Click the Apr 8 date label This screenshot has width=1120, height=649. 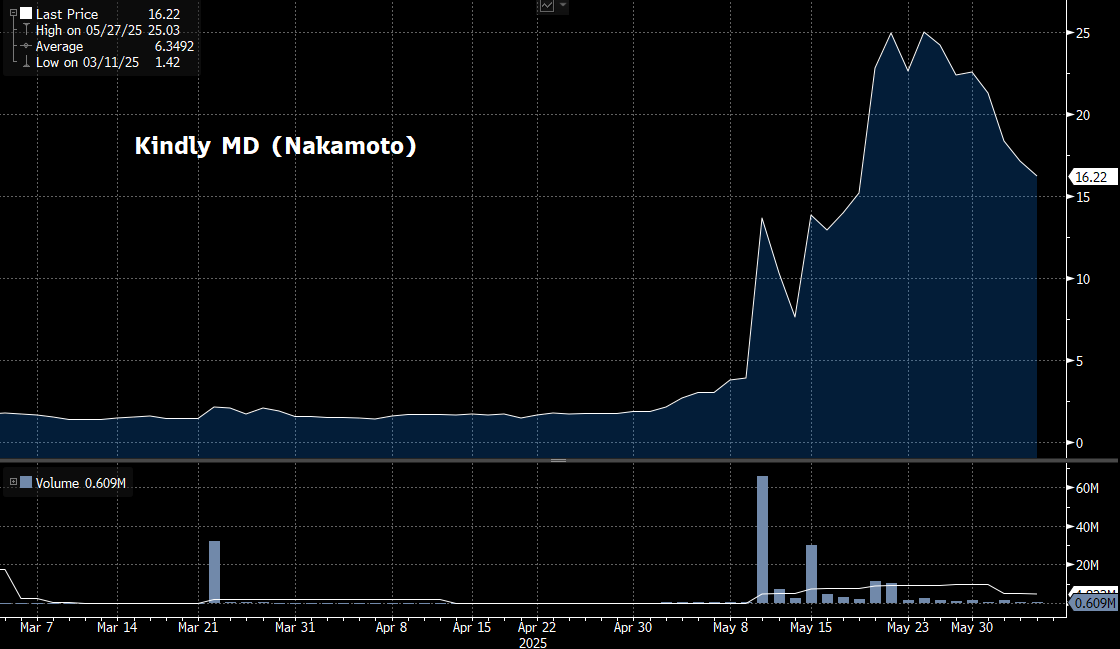[391, 628]
